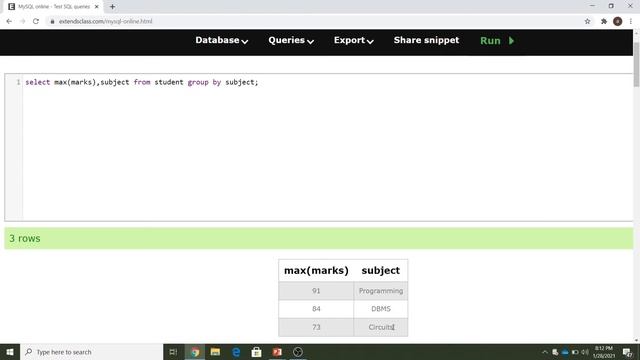Click the browser forward arrow
Image resolution: width=640 pixels, height=360 pixels.
22,21
